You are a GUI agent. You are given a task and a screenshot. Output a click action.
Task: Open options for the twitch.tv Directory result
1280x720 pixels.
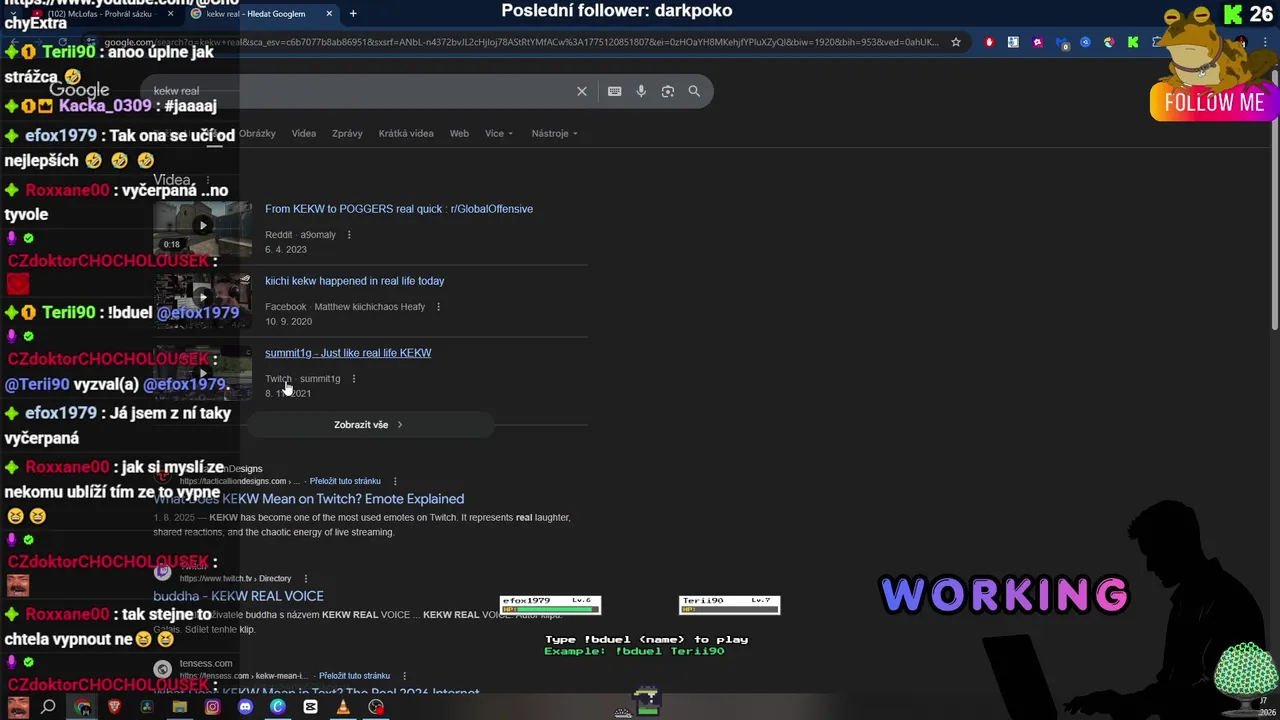[x=305, y=578]
